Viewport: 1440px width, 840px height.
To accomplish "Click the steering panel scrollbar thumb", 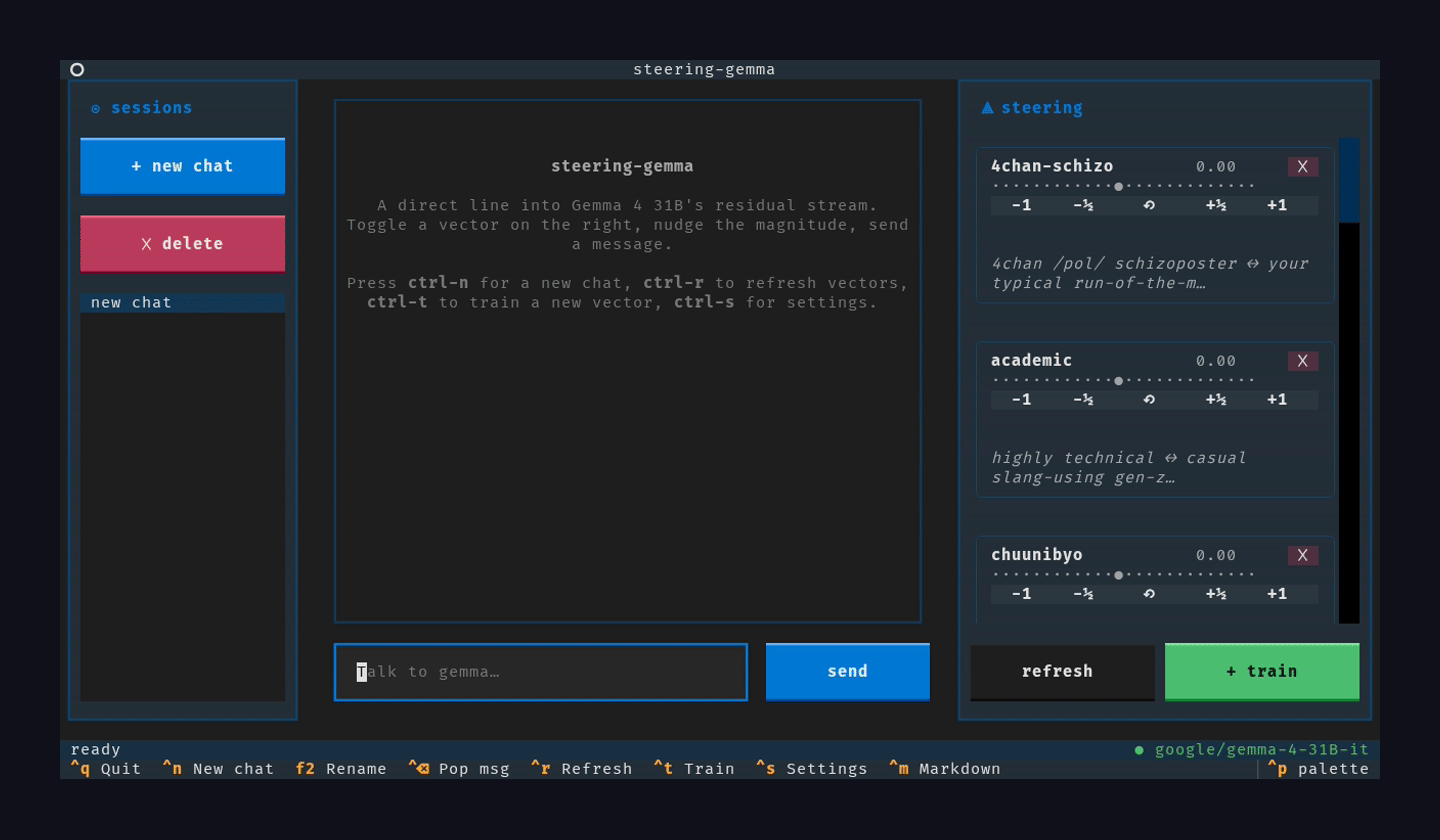I will pos(1349,180).
